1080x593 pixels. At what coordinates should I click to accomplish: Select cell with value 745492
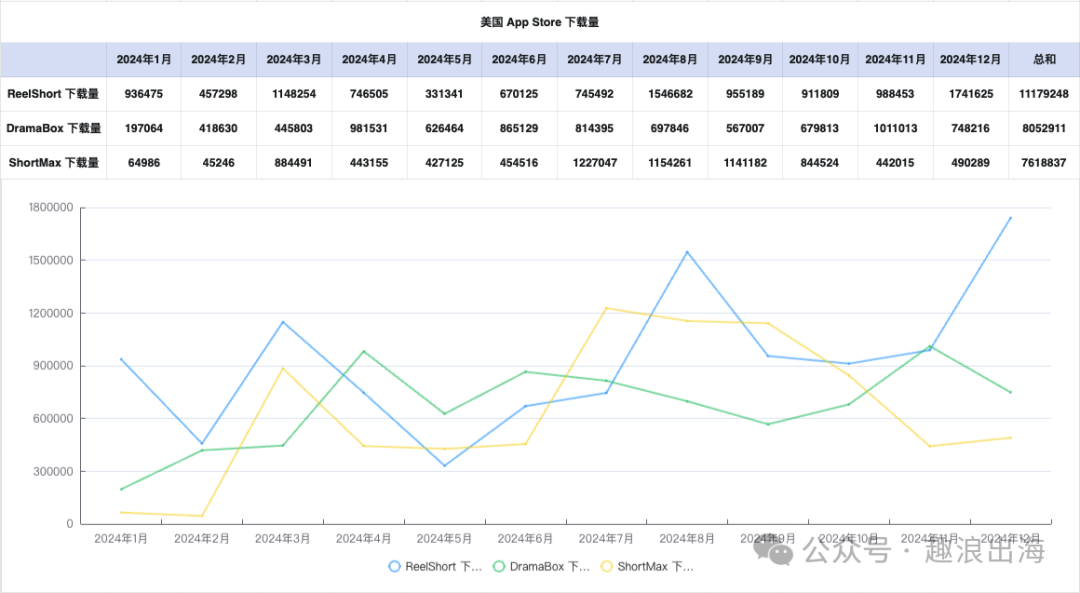tap(594, 94)
